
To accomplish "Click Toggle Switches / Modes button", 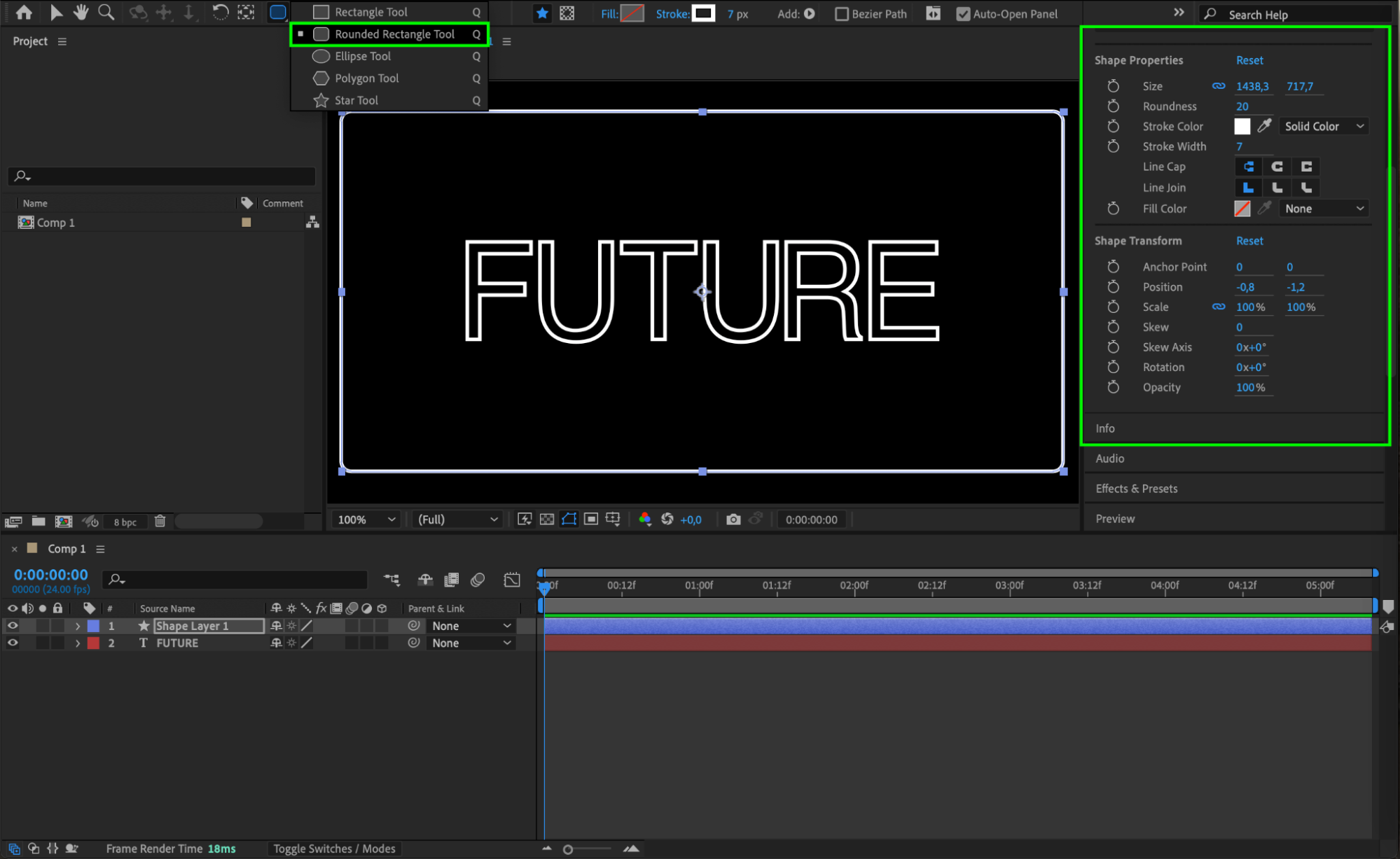I will click(x=334, y=848).
